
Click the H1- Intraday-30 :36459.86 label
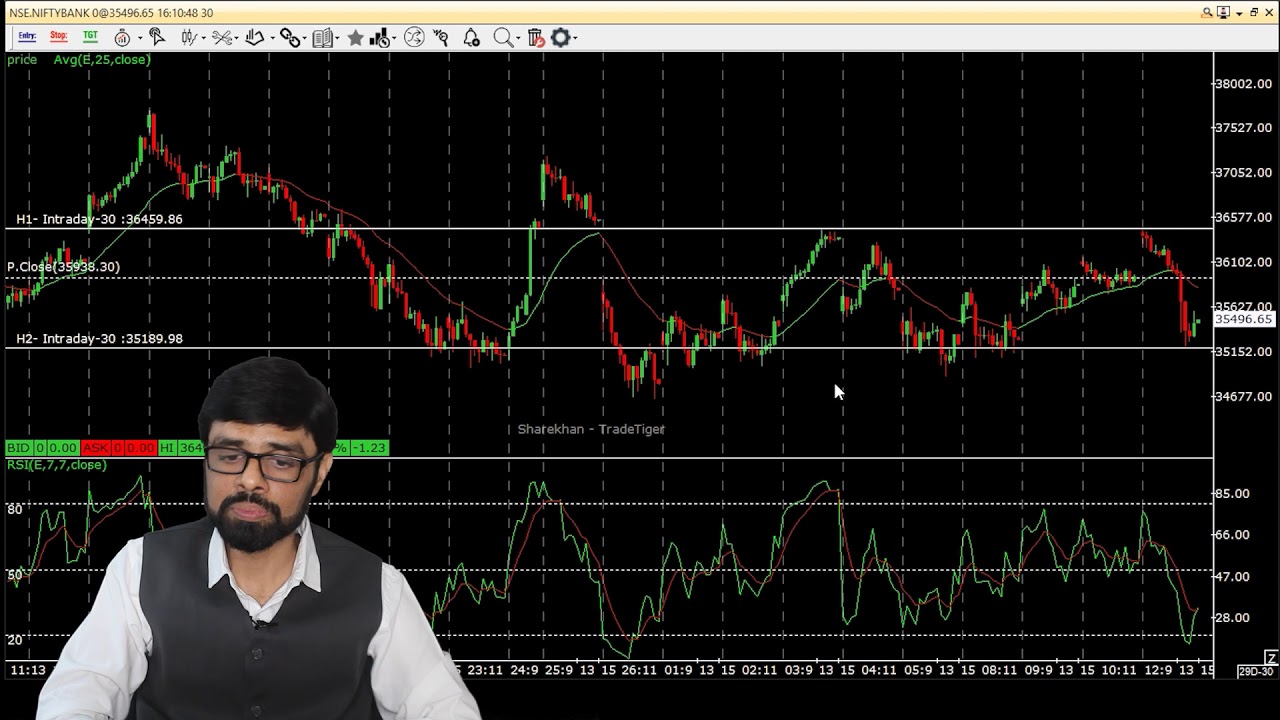click(x=99, y=219)
